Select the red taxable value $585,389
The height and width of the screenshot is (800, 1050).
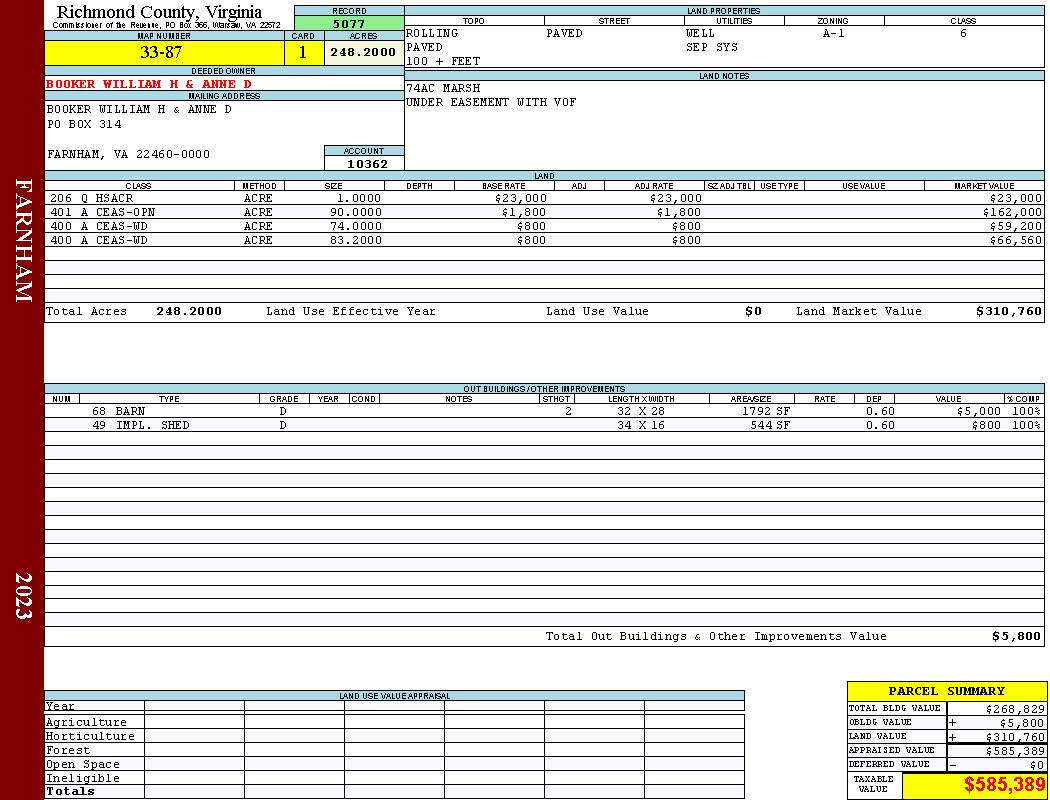tap(1004, 785)
